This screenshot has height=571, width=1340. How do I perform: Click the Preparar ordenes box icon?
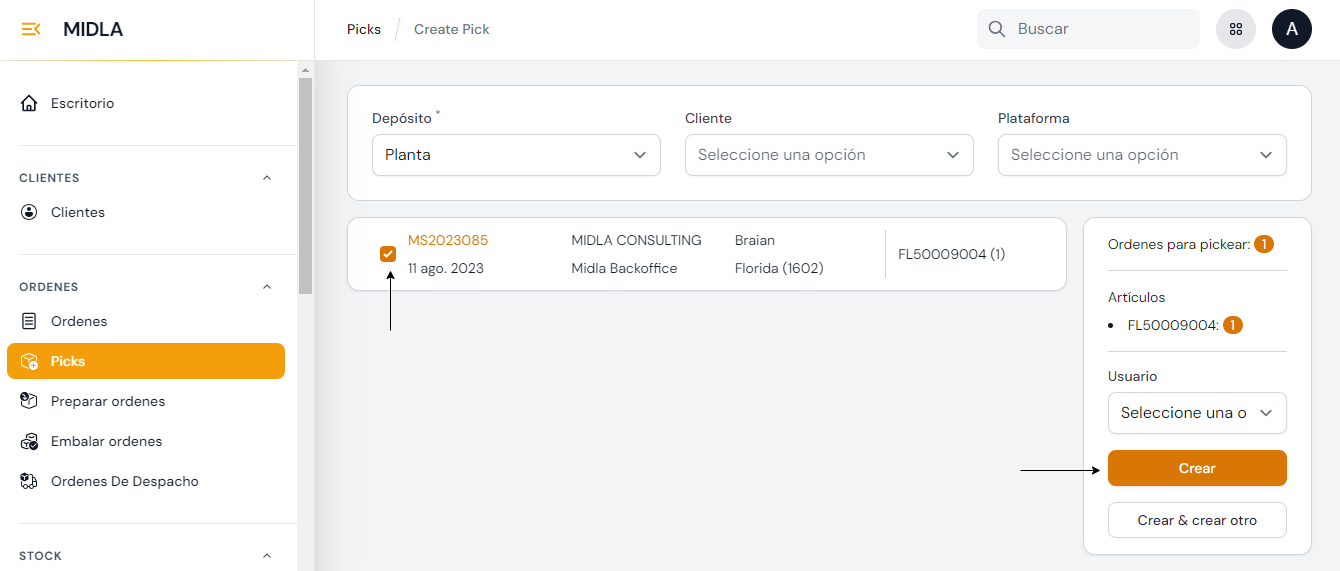coord(29,401)
